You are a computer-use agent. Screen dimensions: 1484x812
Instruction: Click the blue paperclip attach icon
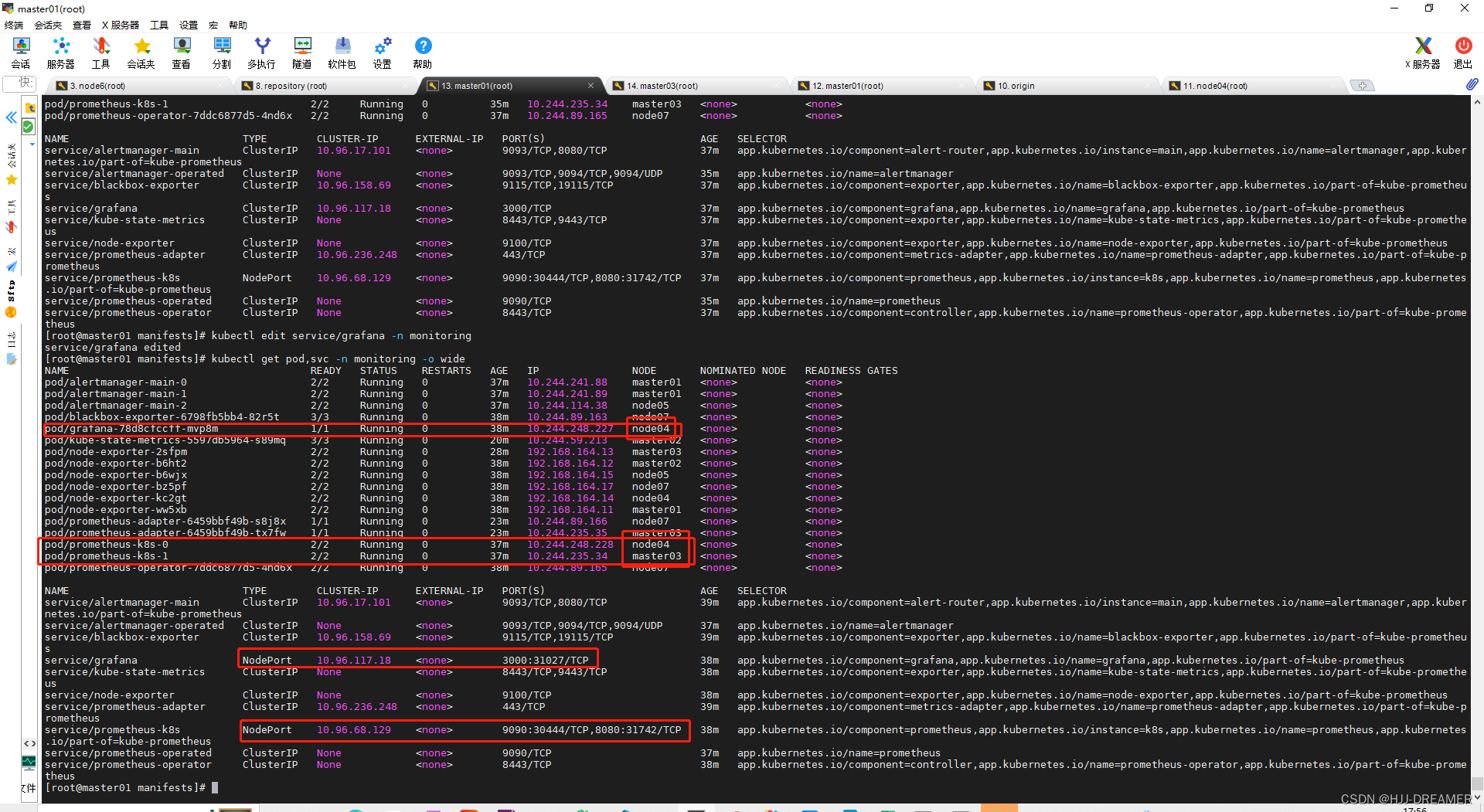coord(1472,84)
